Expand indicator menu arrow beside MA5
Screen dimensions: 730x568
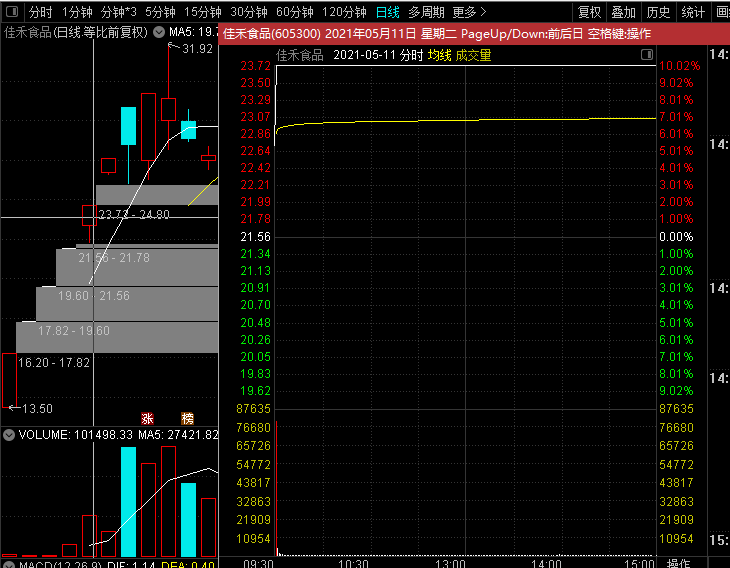coord(158,32)
